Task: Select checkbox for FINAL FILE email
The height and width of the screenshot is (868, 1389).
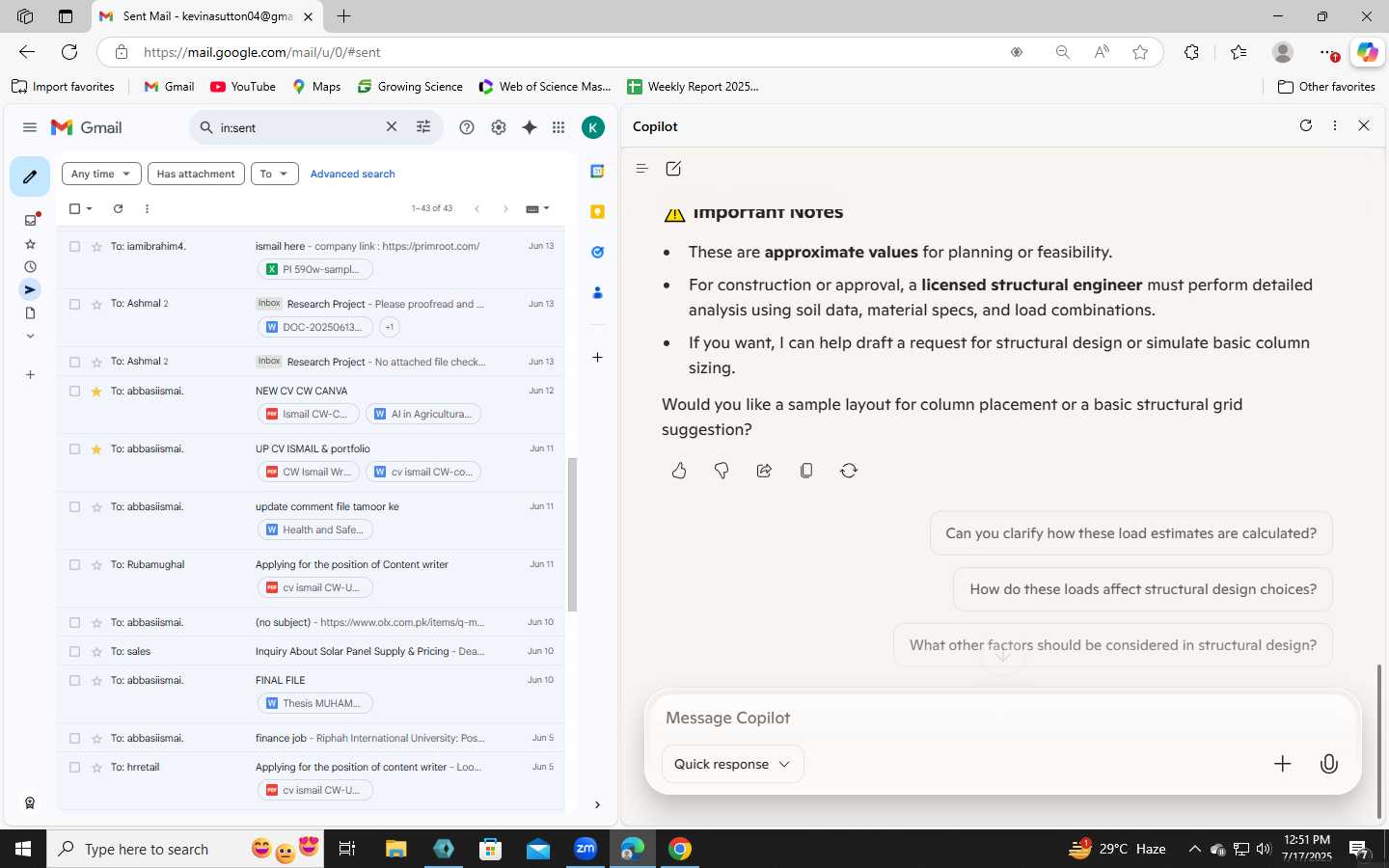Action: coord(74,680)
